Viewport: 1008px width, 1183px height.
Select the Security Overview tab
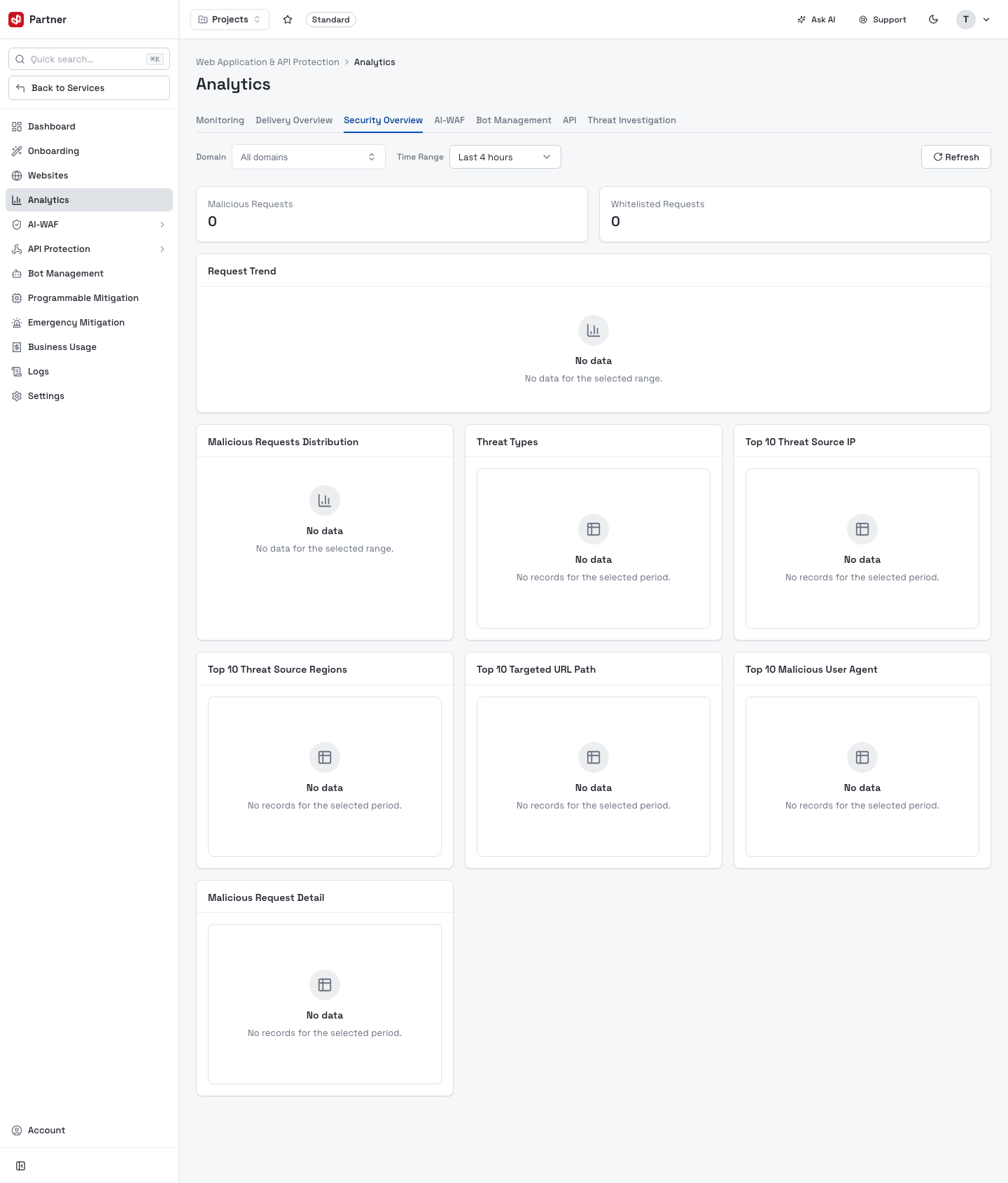(383, 120)
